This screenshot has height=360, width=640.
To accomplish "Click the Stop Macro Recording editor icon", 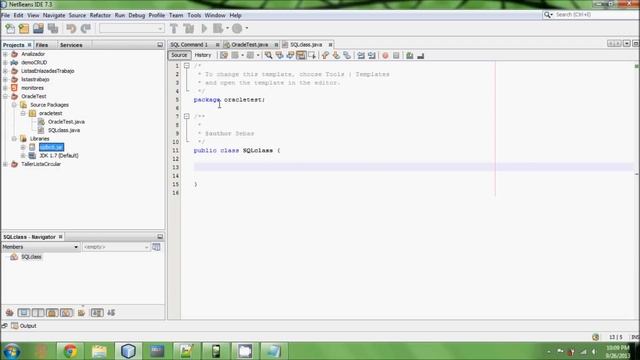I will 396,55.
